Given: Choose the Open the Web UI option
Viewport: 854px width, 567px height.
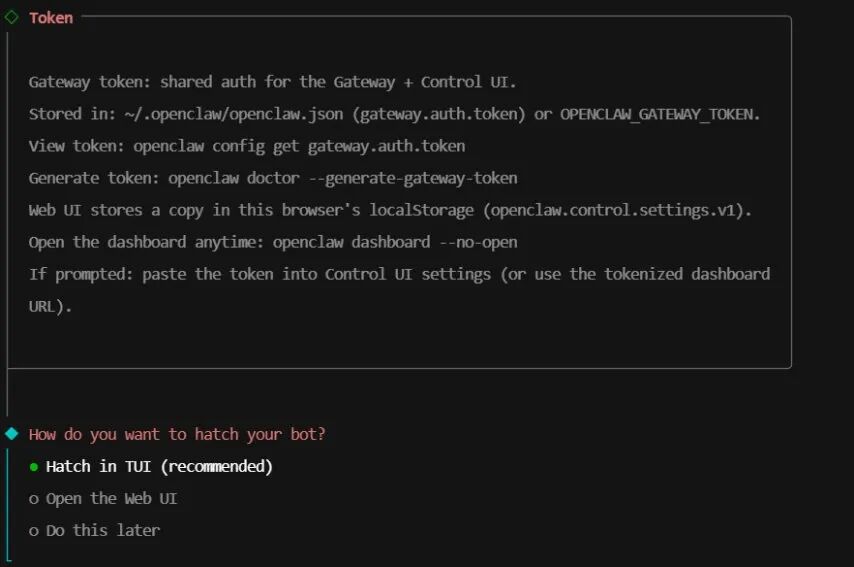Looking at the screenshot, I should pos(103,498).
